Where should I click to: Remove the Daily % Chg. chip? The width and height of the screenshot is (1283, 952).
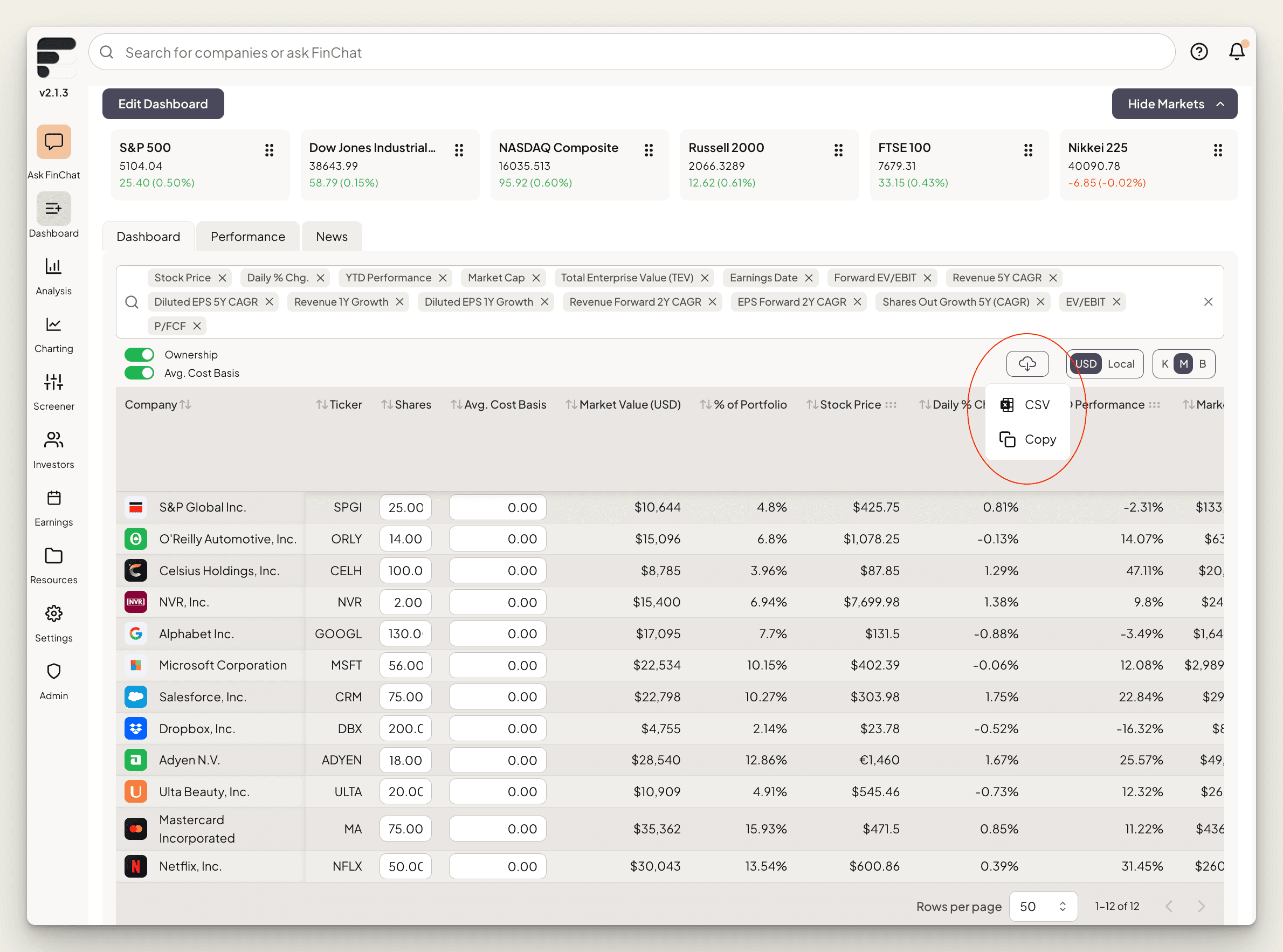click(x=320, y=278)
